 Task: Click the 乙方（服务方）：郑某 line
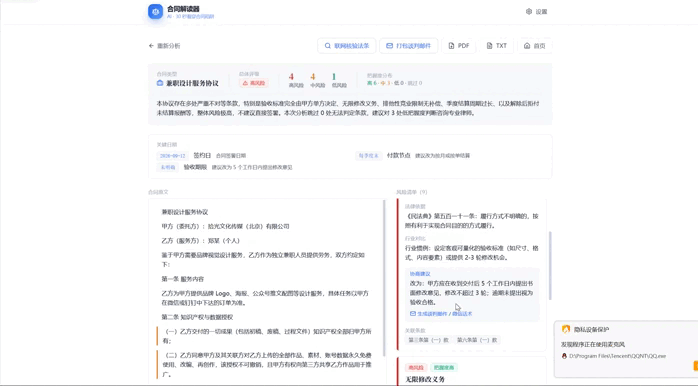(201, 241)
